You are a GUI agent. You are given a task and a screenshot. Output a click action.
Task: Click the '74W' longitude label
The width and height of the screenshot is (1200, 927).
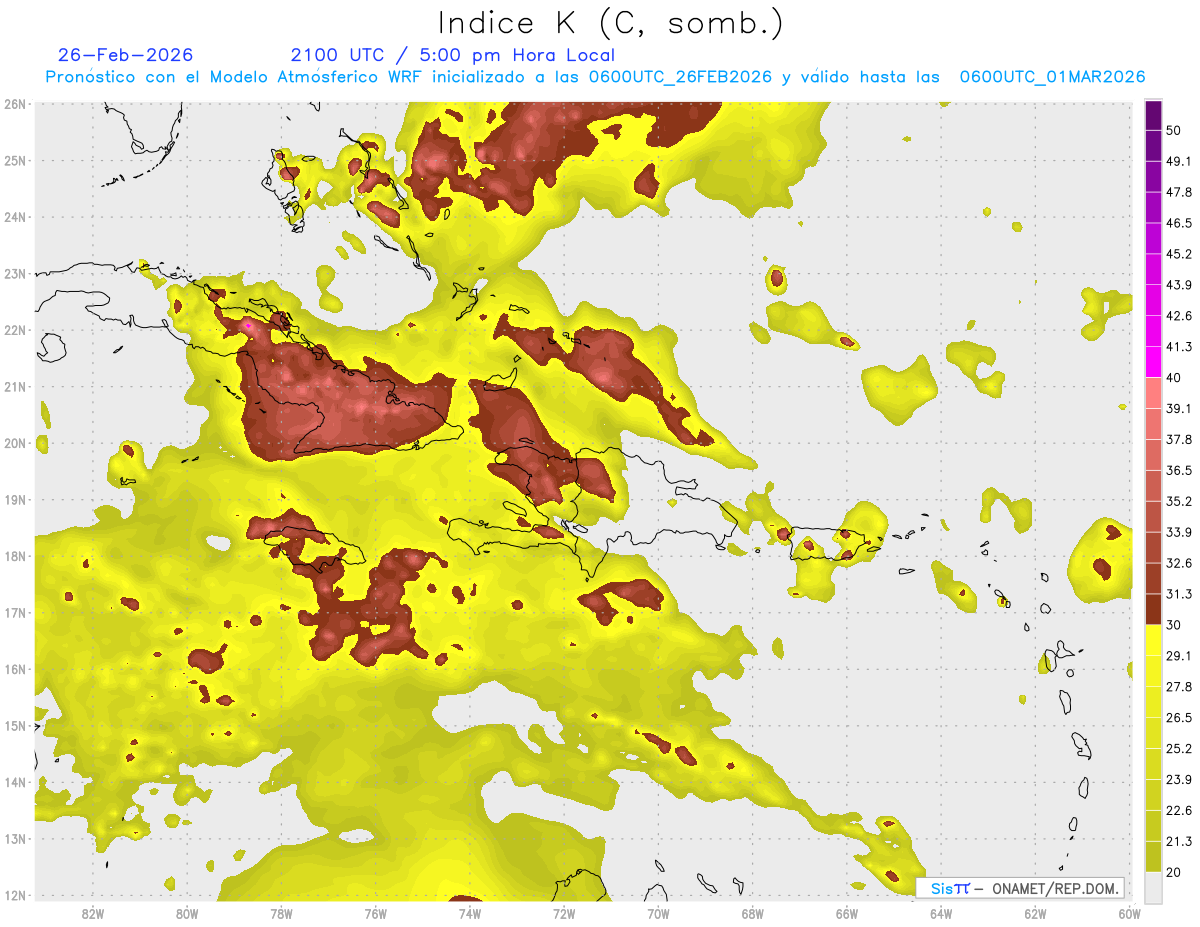[469, 914]
